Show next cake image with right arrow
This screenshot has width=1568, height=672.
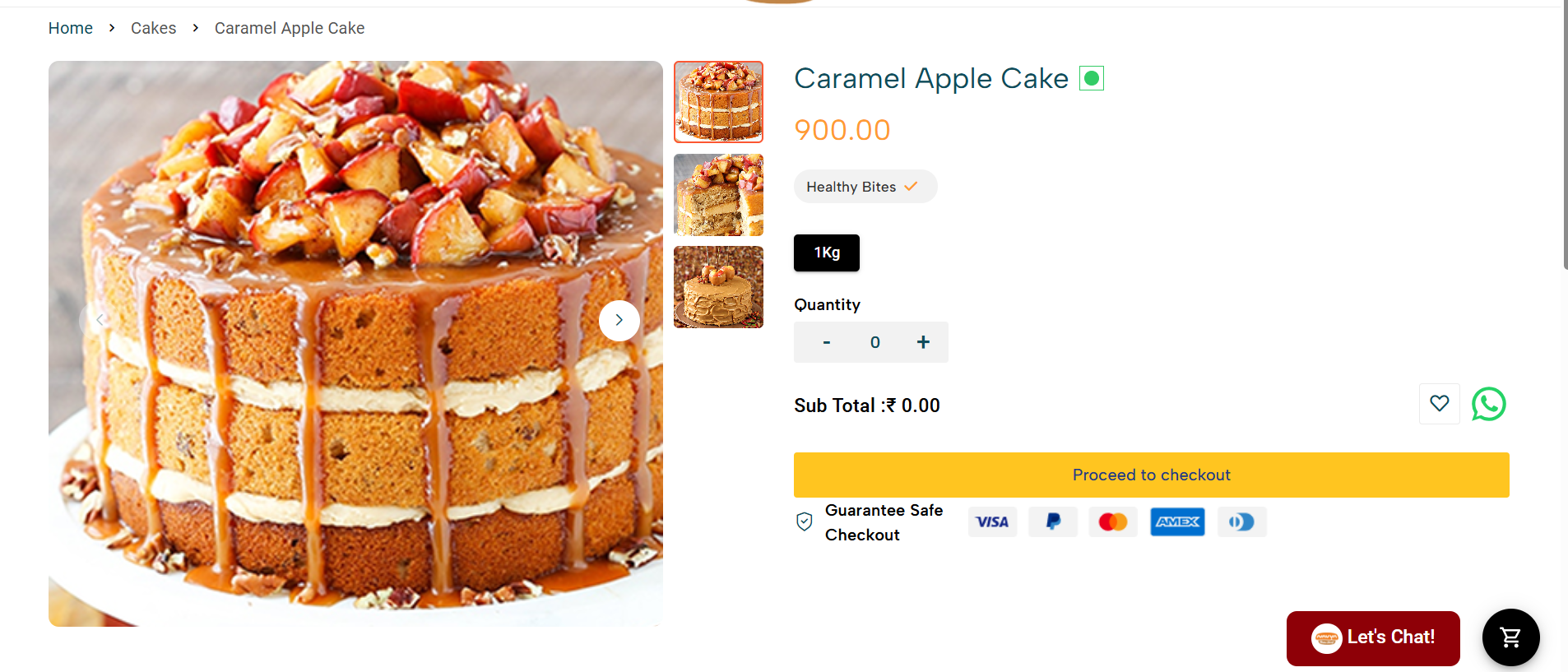[619, 320]
